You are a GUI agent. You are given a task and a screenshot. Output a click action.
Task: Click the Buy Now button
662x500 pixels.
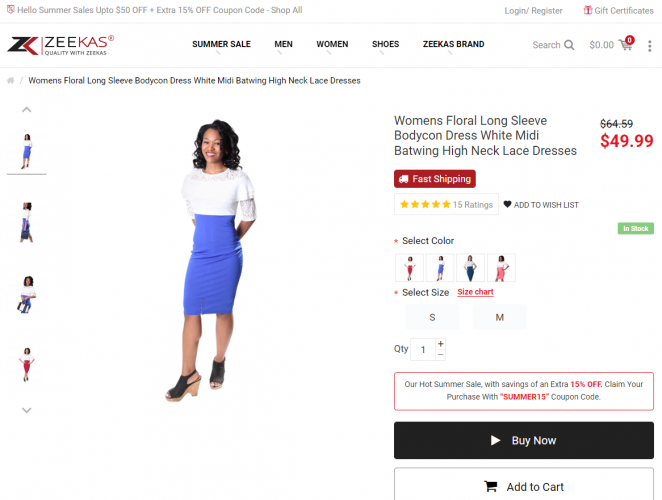pos(524,440)
